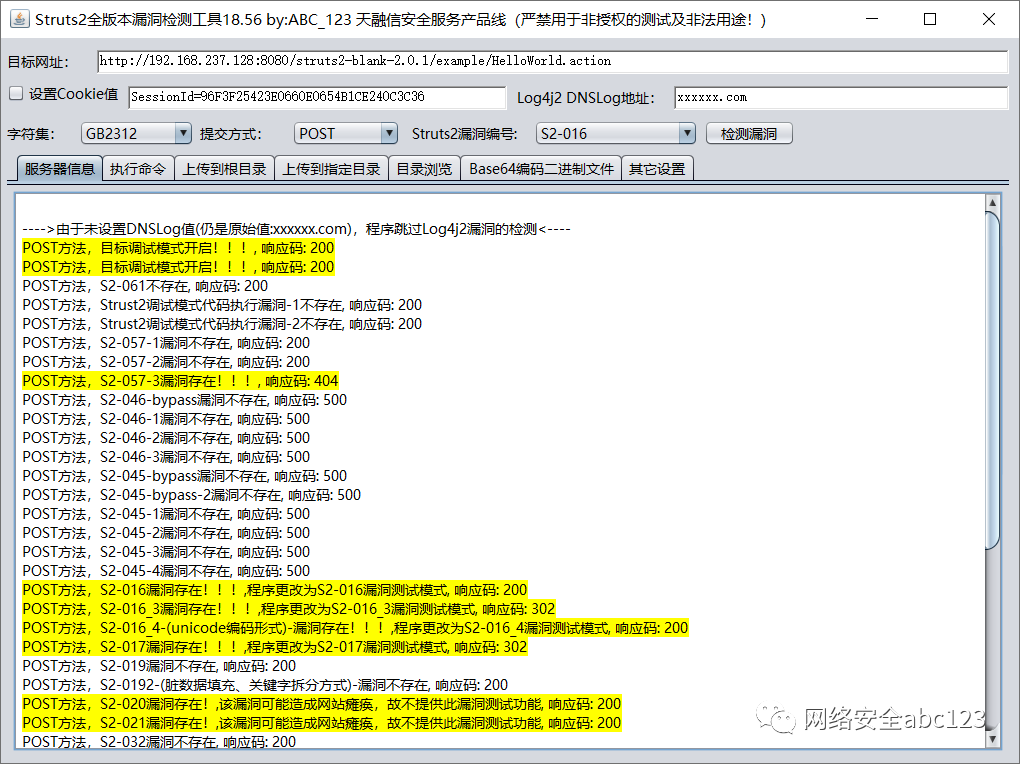1020x764 pixels.
Task: Click the first 目标调试模式开启 line
Action: (178, 248)
